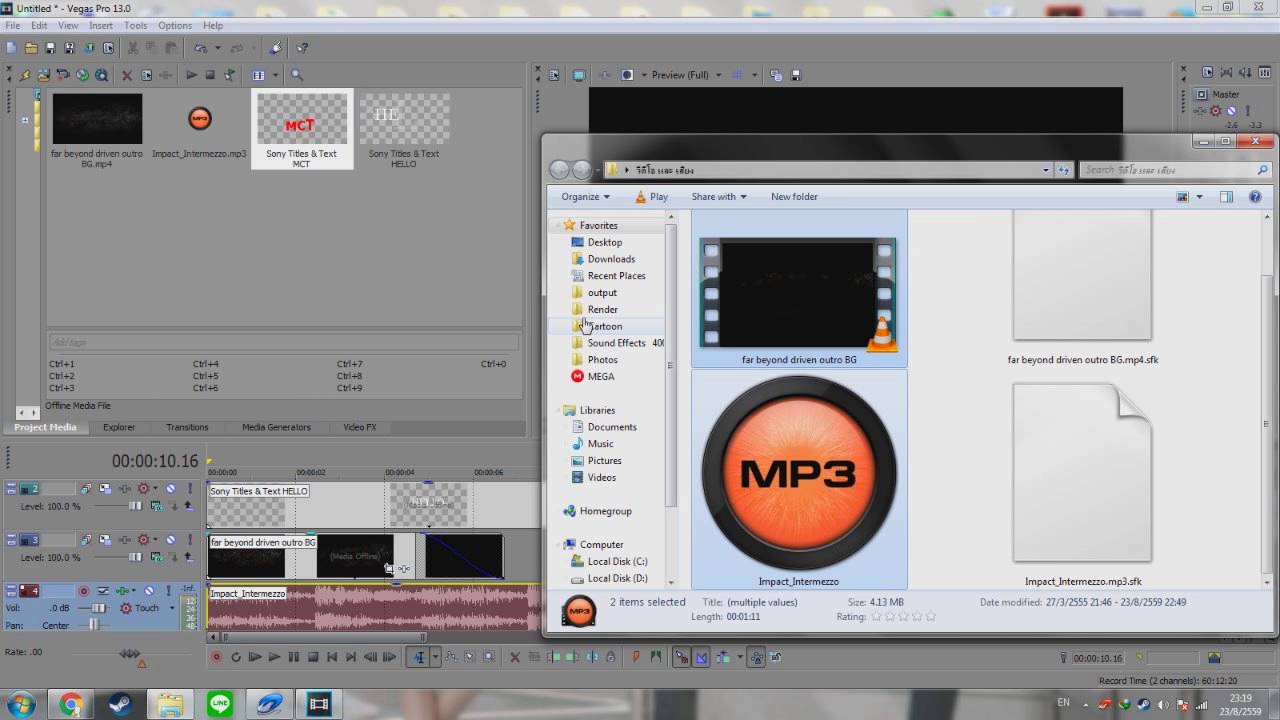Image resolution: width=1280 pixels, height=720 pixels.
Task: Open the Undo history dropdown arrow
Action: 216,48
